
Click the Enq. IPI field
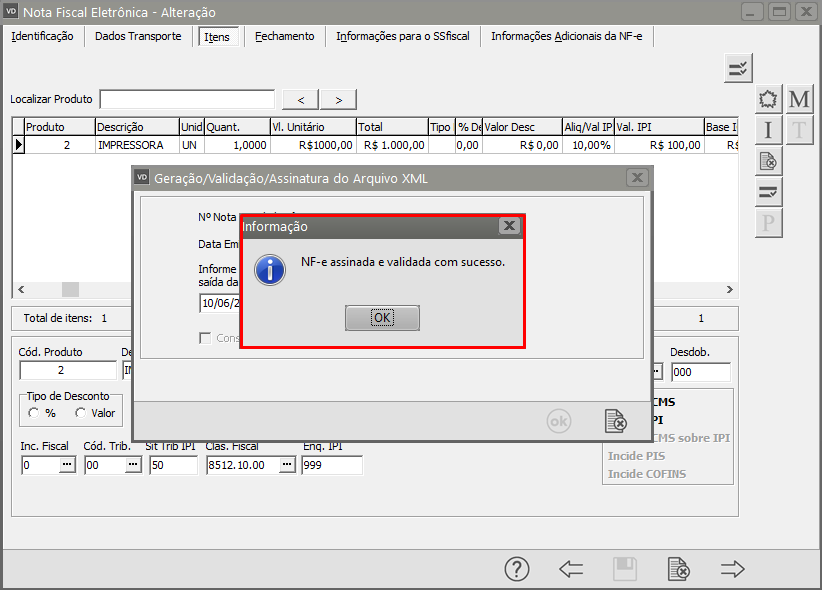[x=332, y=465]
